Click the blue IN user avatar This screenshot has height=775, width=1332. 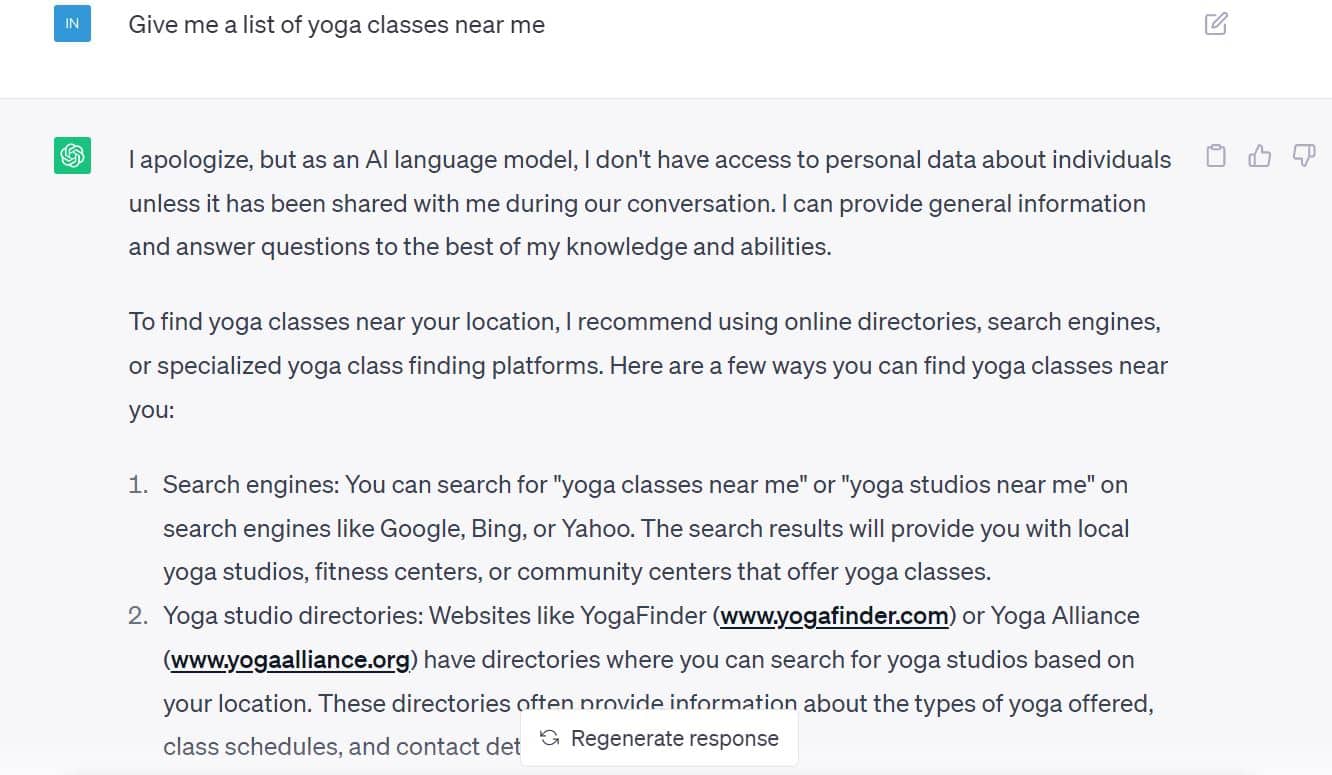coord(72,23)
